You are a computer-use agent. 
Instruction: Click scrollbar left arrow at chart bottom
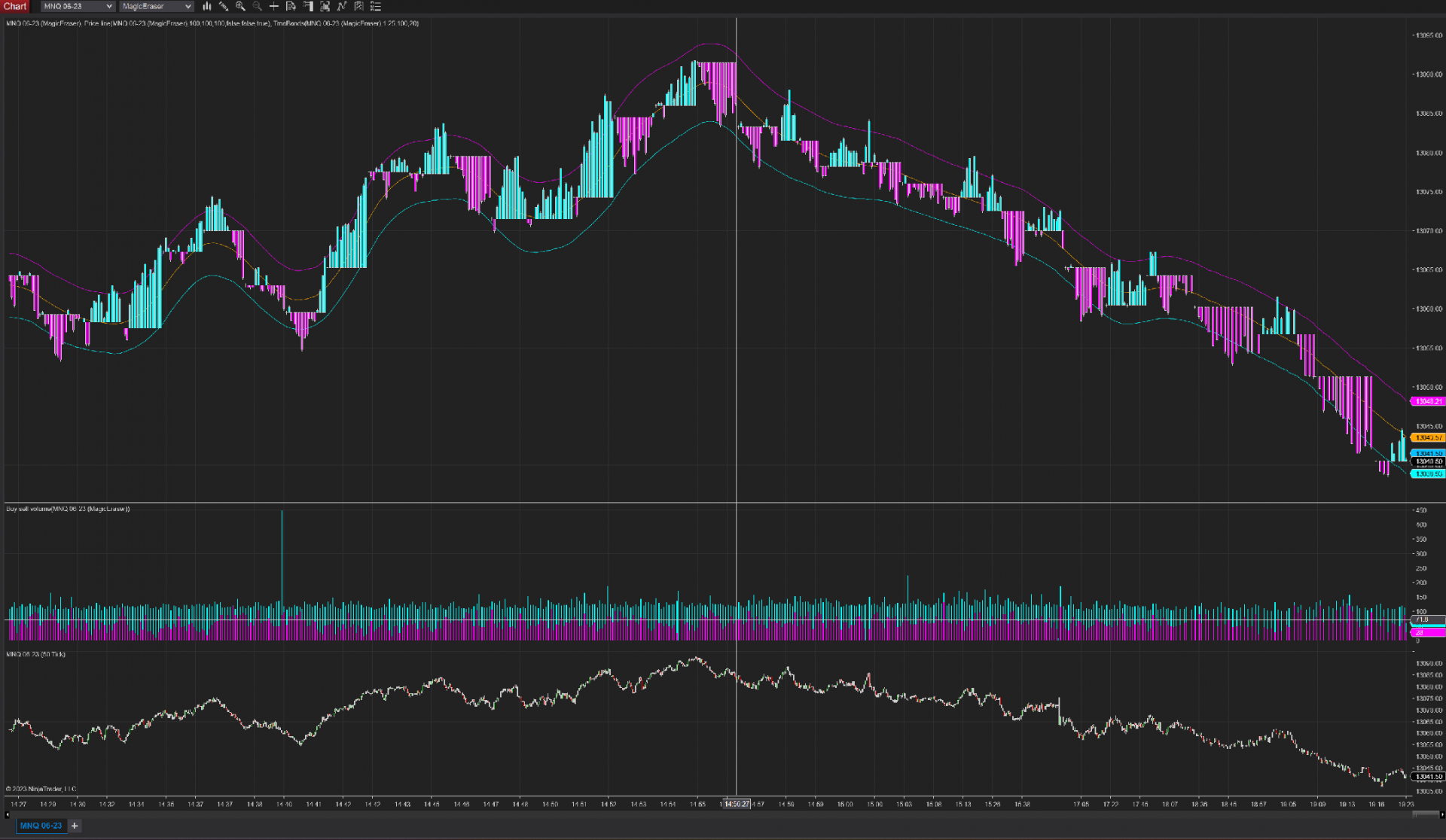point(7,814)
